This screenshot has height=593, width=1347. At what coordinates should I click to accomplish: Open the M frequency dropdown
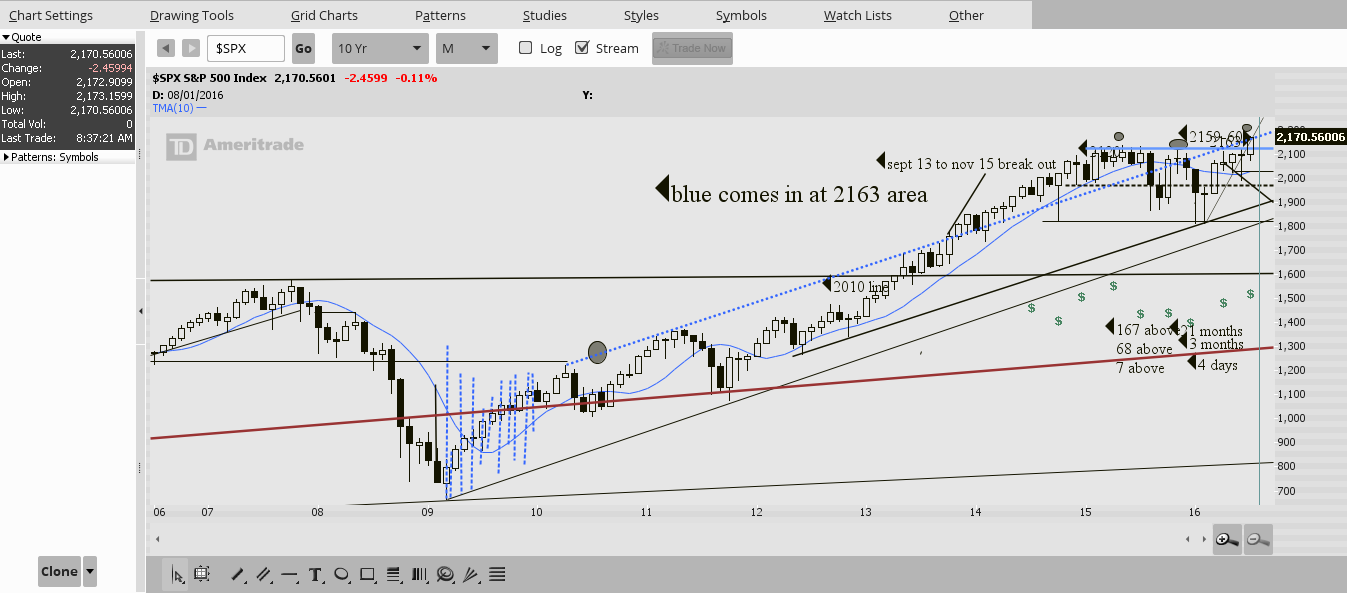point(467,48)
